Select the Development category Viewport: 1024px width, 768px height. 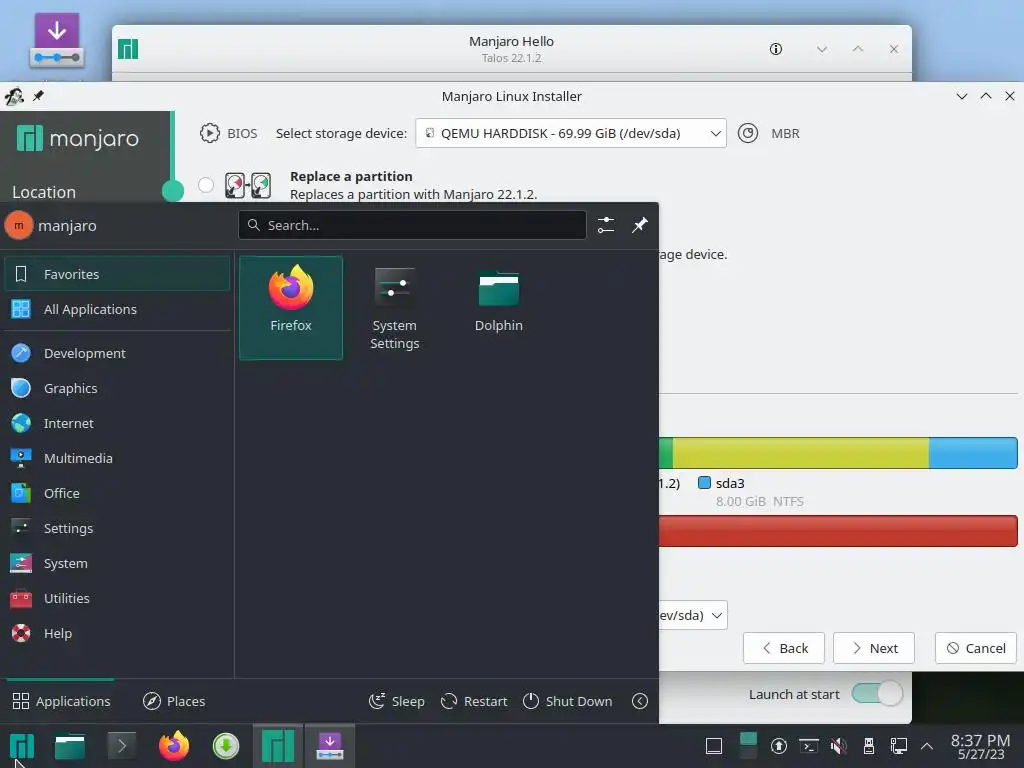117,353
